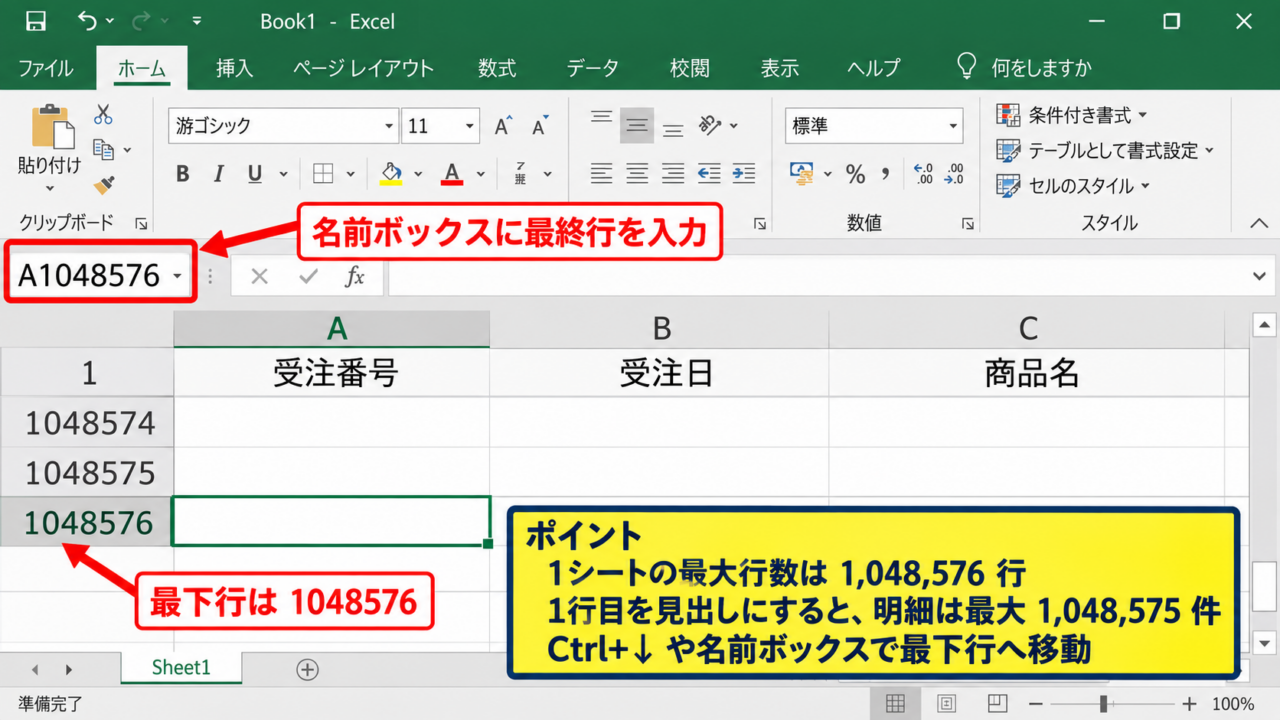Click the Format Painter brush icon
Image resolution: width=1280 pixels, height=720 pixels.
click(103, 185)
